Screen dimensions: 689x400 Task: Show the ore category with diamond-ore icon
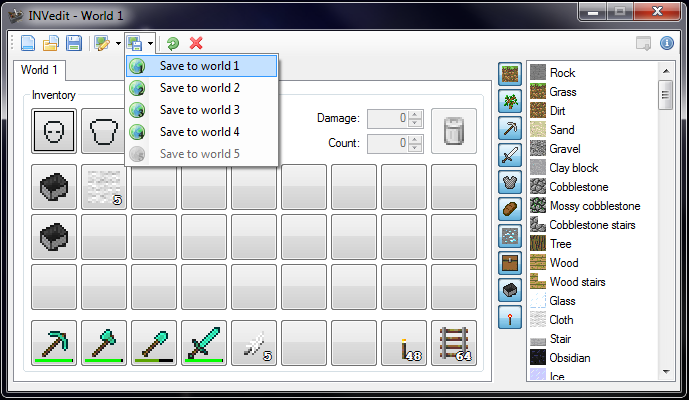510,236
